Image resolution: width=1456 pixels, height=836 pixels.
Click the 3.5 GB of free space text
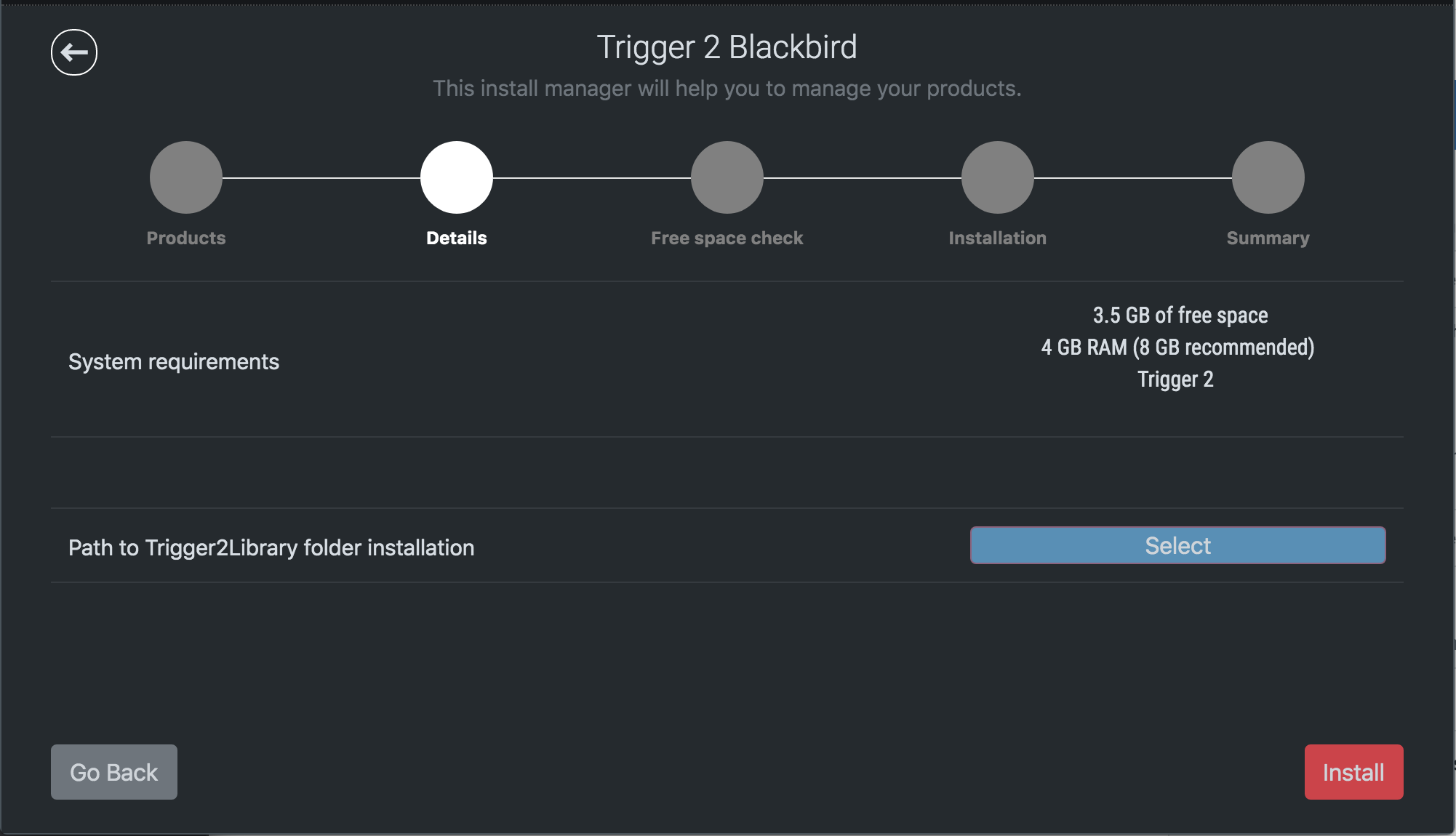[x=1180, y=315]
